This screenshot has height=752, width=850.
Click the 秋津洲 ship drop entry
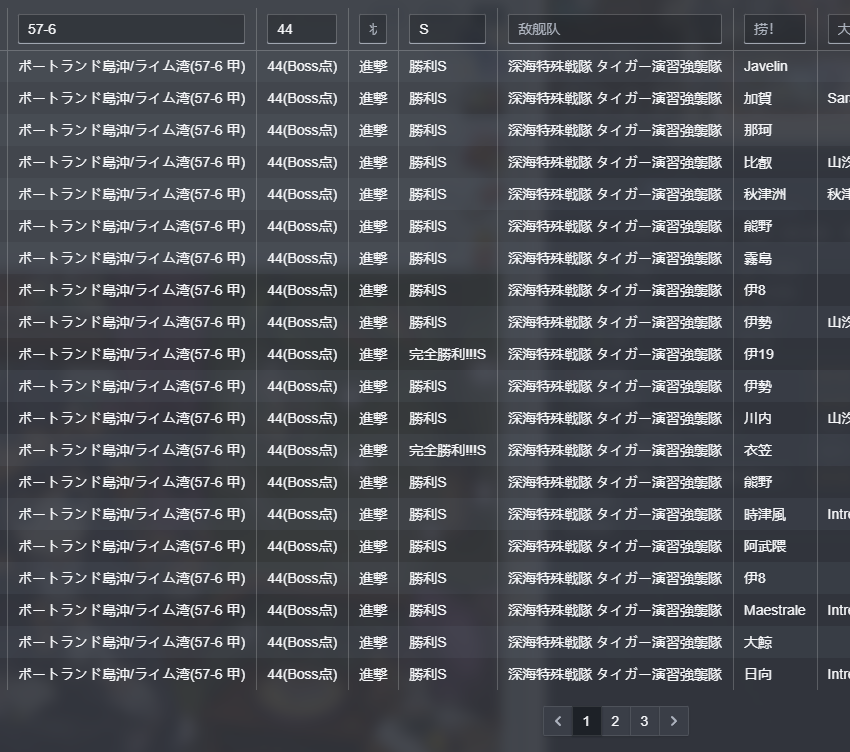click(764, 195)
